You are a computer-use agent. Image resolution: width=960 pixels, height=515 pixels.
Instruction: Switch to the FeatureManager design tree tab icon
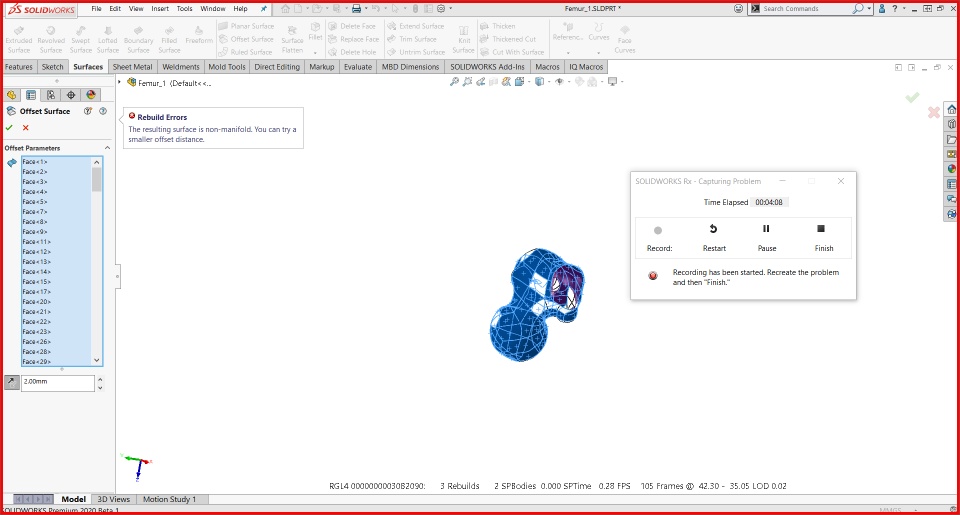pyautogui.click(x=12, y=95)
